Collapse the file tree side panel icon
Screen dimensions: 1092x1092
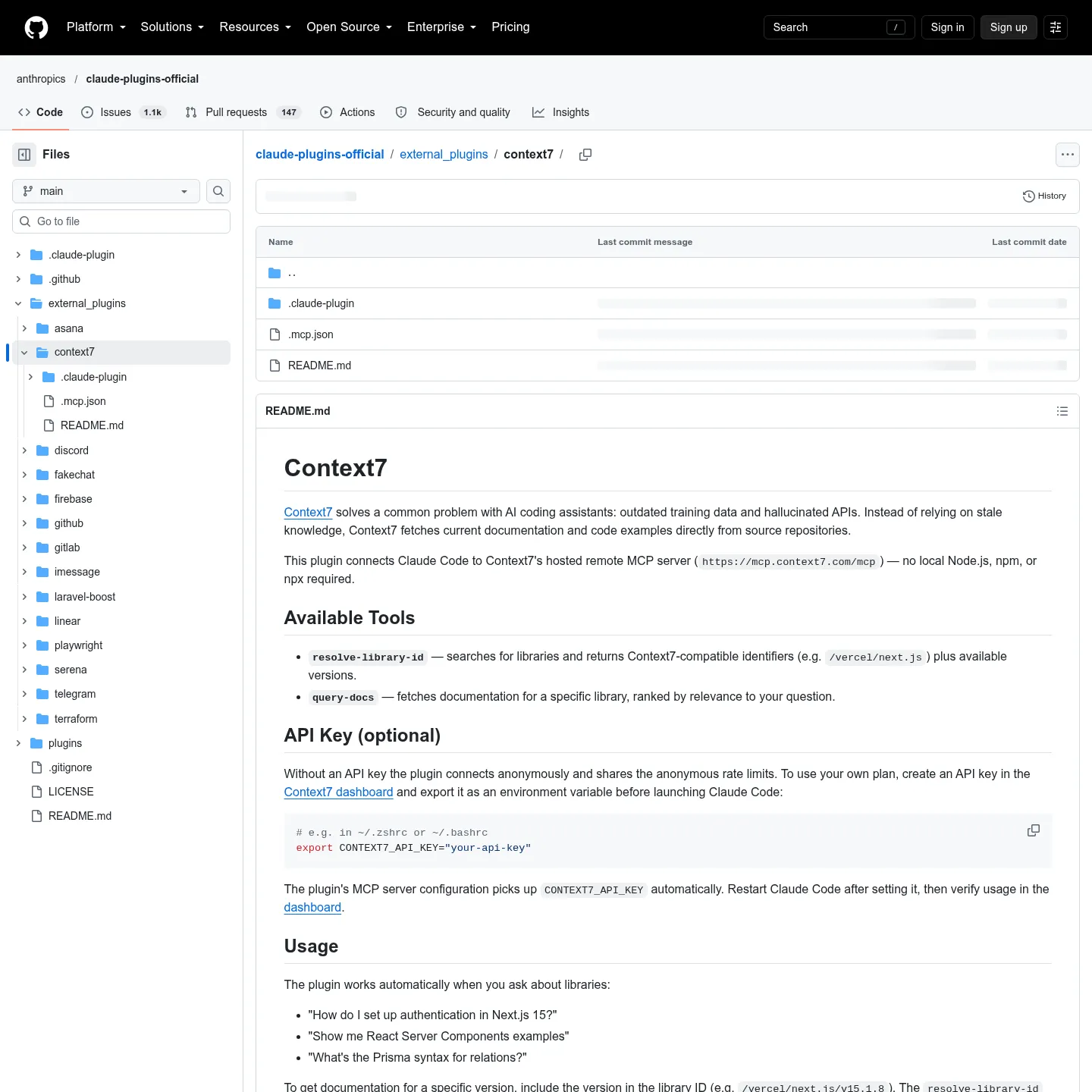point(24,155)
